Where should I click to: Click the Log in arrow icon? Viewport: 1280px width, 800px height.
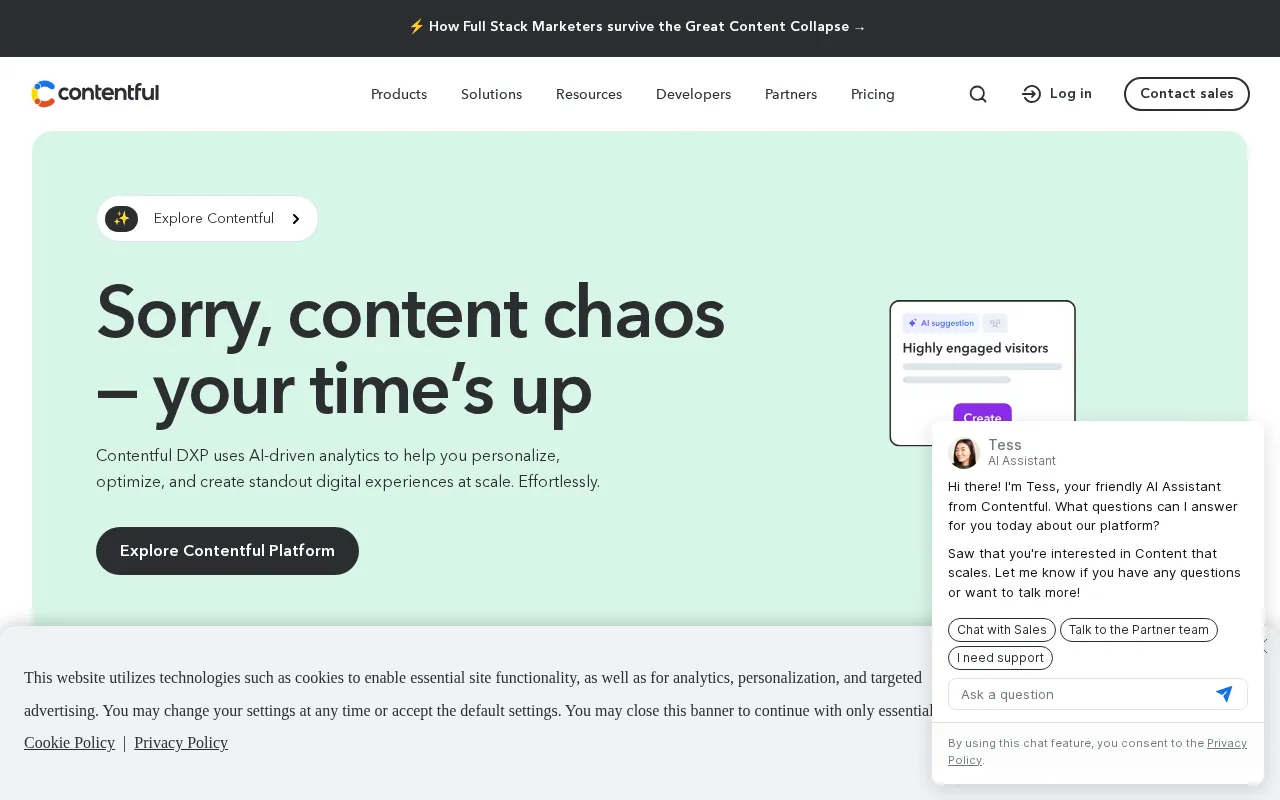pos(1032,94)
